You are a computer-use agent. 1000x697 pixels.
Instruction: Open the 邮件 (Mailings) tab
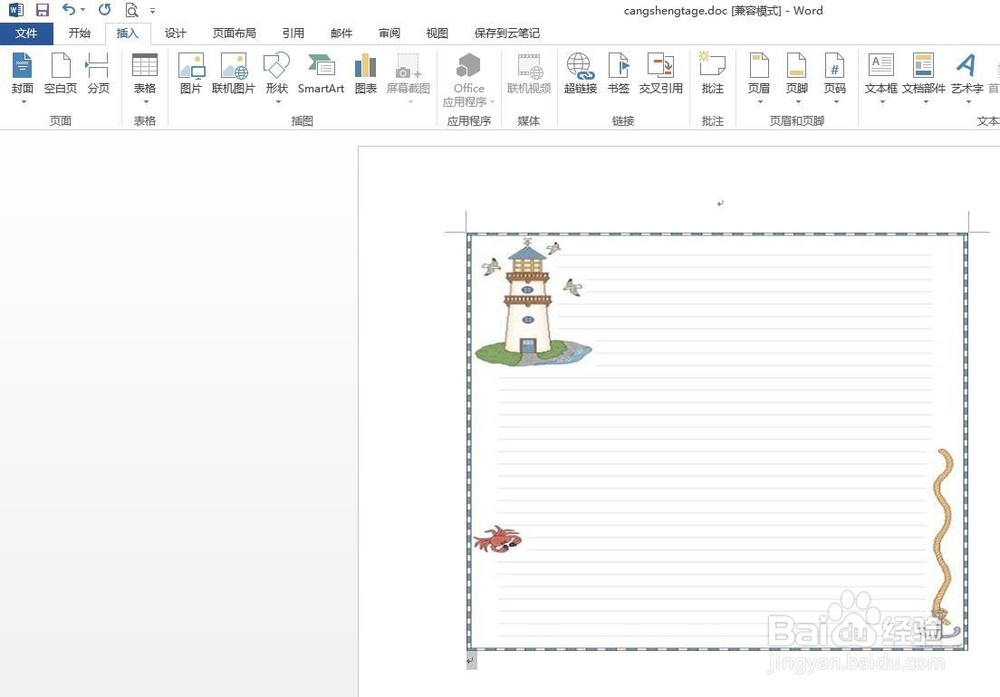point(341,33)
